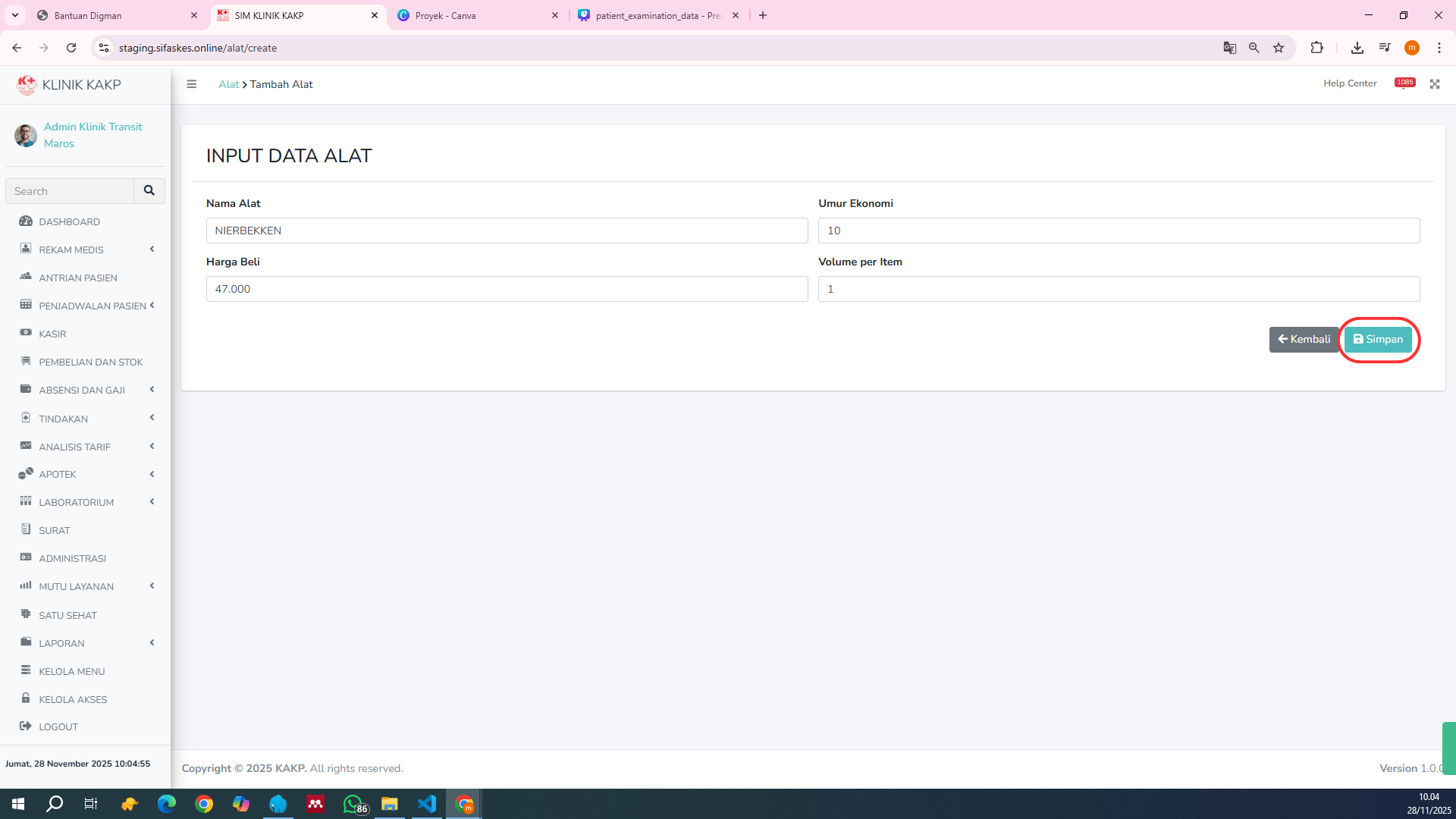
Task: Click the Kembali back button
Action: click(x=1304, y=339)
